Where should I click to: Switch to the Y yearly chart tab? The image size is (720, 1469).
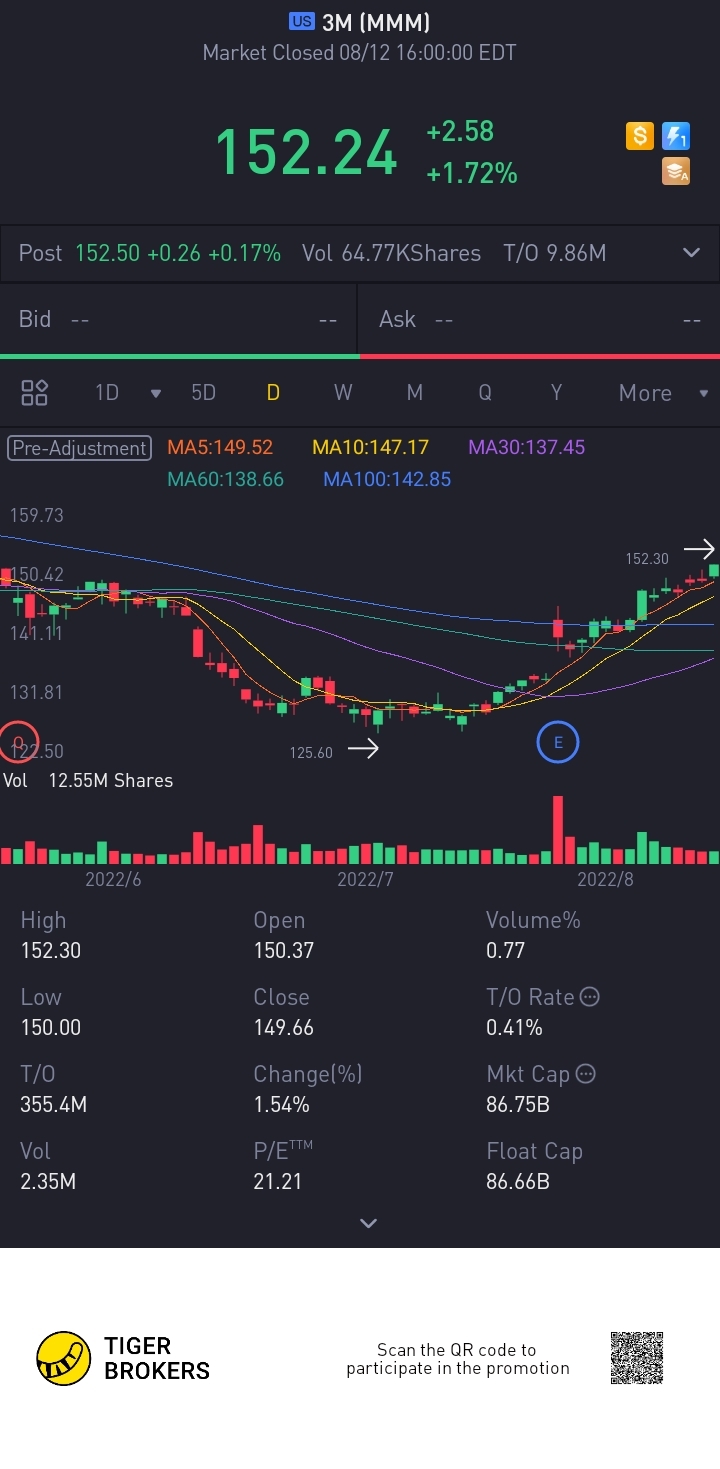point(556,393)
